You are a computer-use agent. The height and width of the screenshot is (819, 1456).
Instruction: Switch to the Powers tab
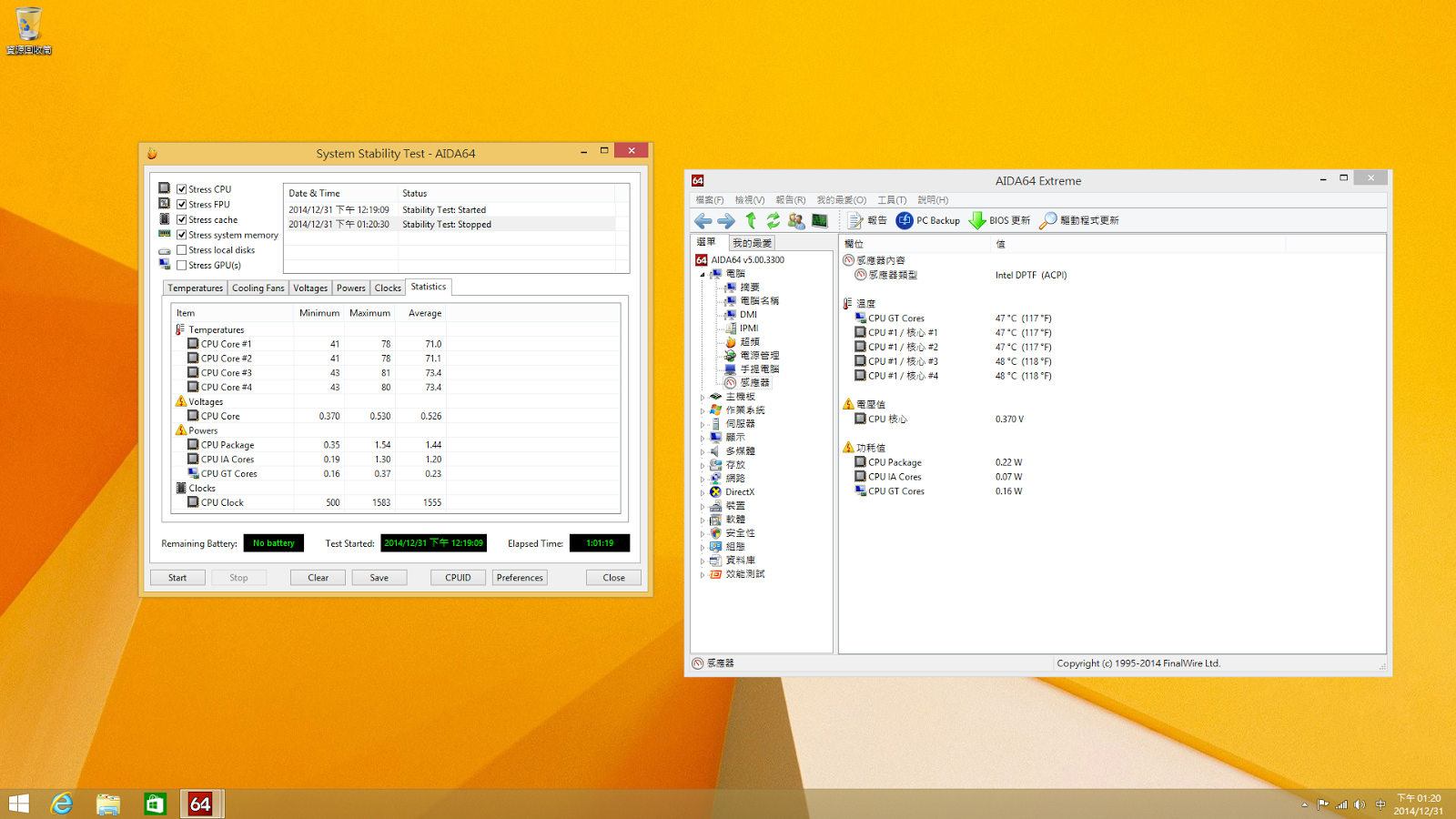(x=351, y=288)
